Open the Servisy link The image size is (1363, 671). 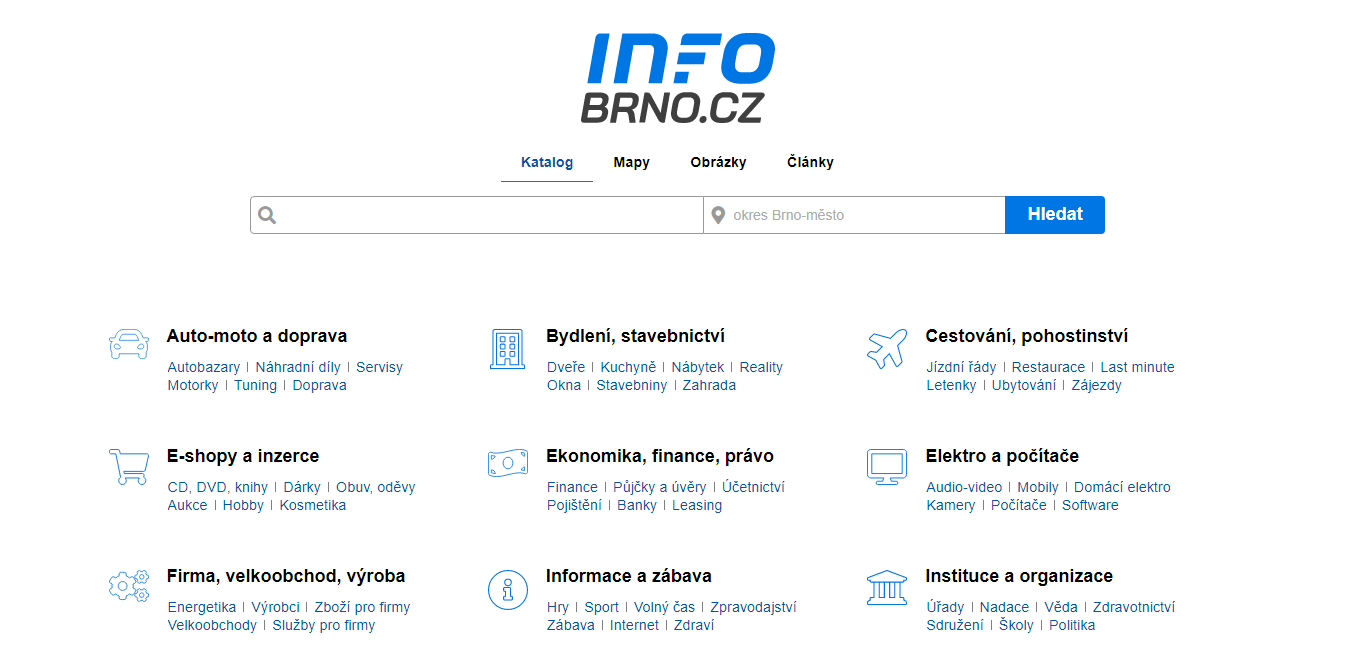click(x=380, y=367)
